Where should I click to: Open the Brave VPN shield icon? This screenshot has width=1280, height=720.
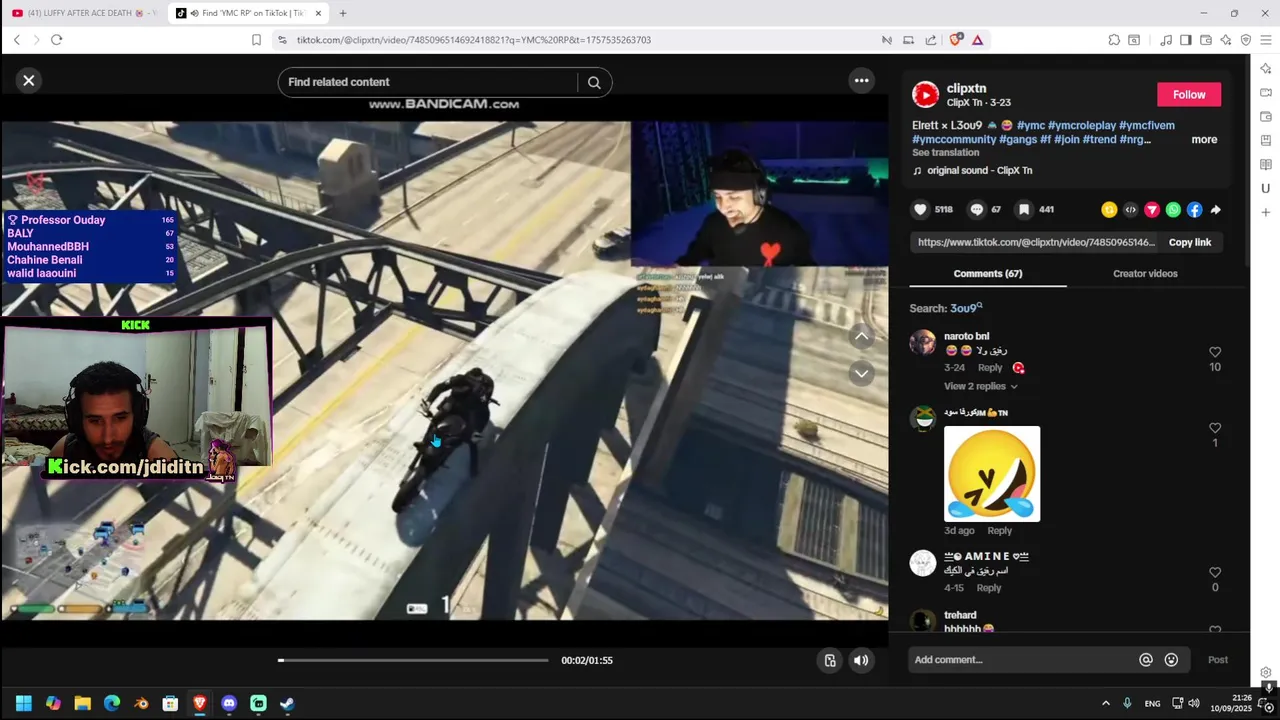1245,40
